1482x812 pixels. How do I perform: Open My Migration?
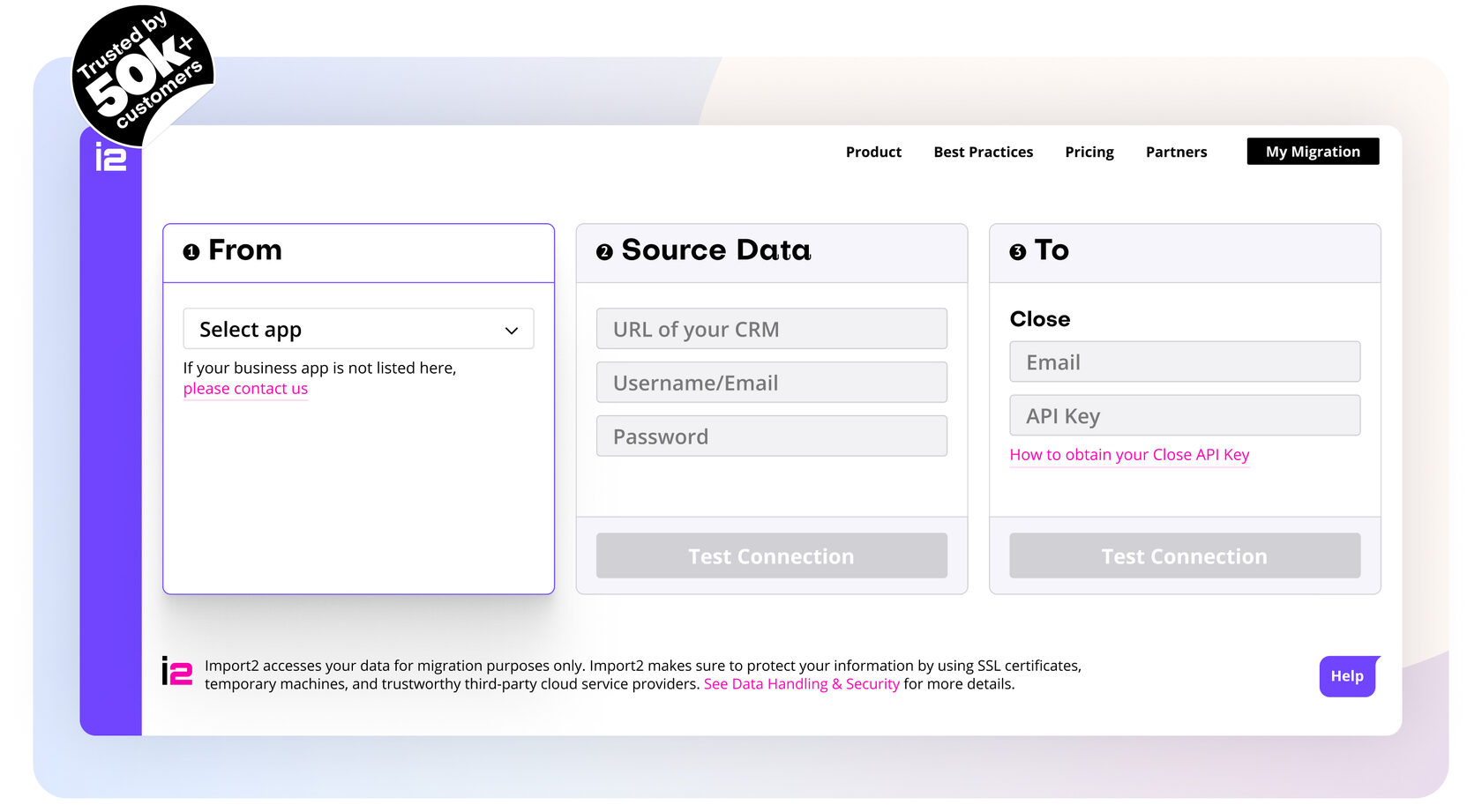tap(1312, 152)
